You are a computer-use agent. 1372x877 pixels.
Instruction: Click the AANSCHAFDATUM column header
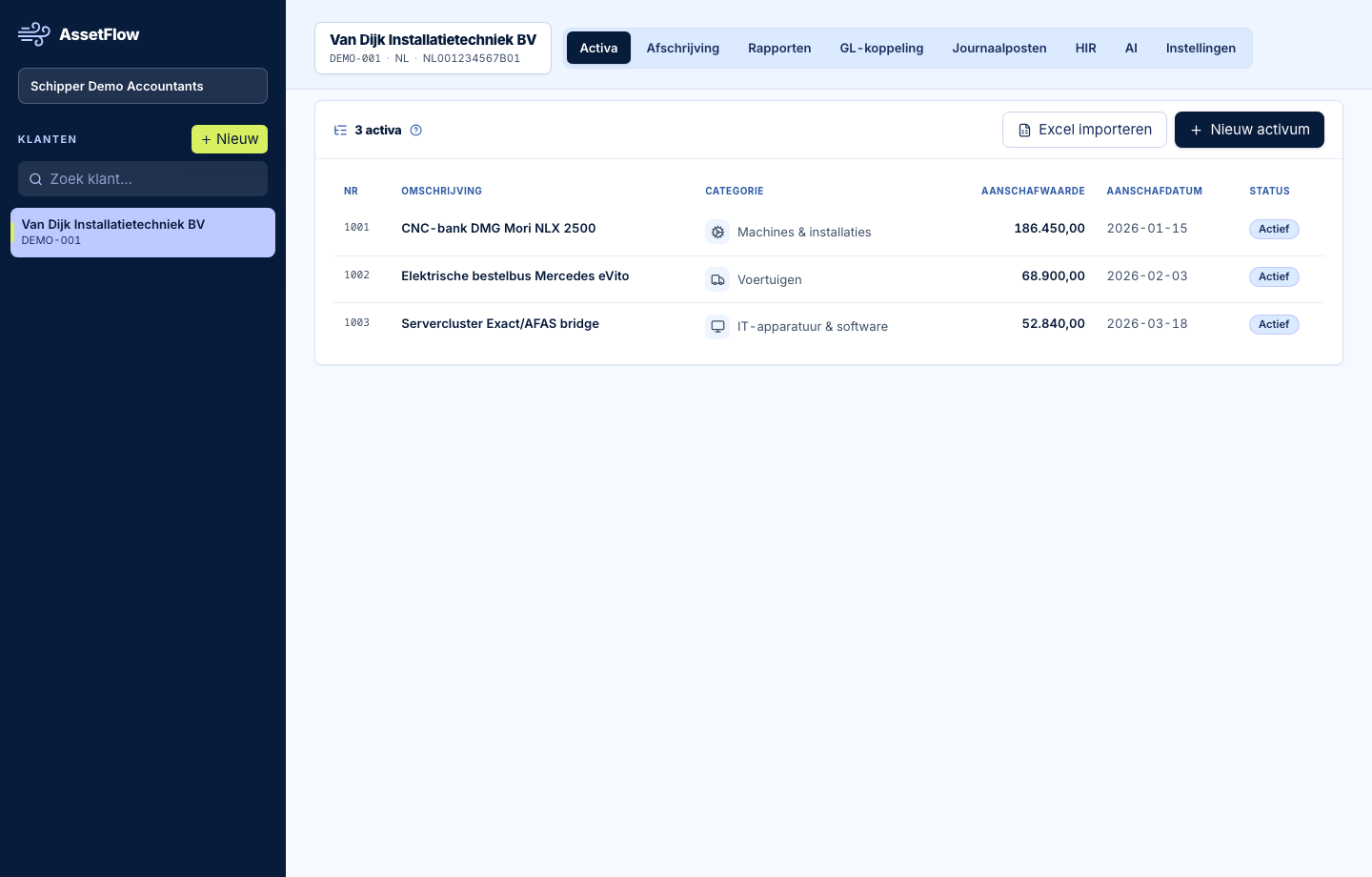(1154, 191)
